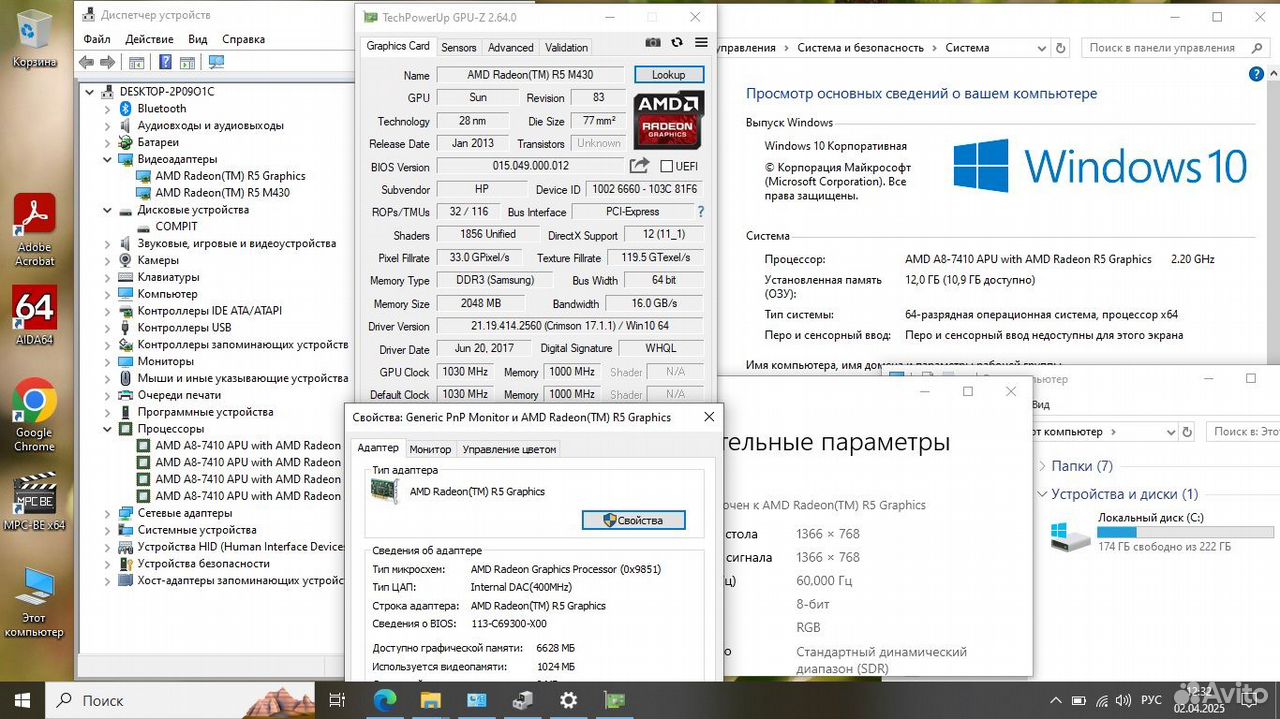The height and width of the screenshot is (719, 1280).
Task: Click the forward arrow in Device Manager toolbar
Action: (x=108, y=62)
